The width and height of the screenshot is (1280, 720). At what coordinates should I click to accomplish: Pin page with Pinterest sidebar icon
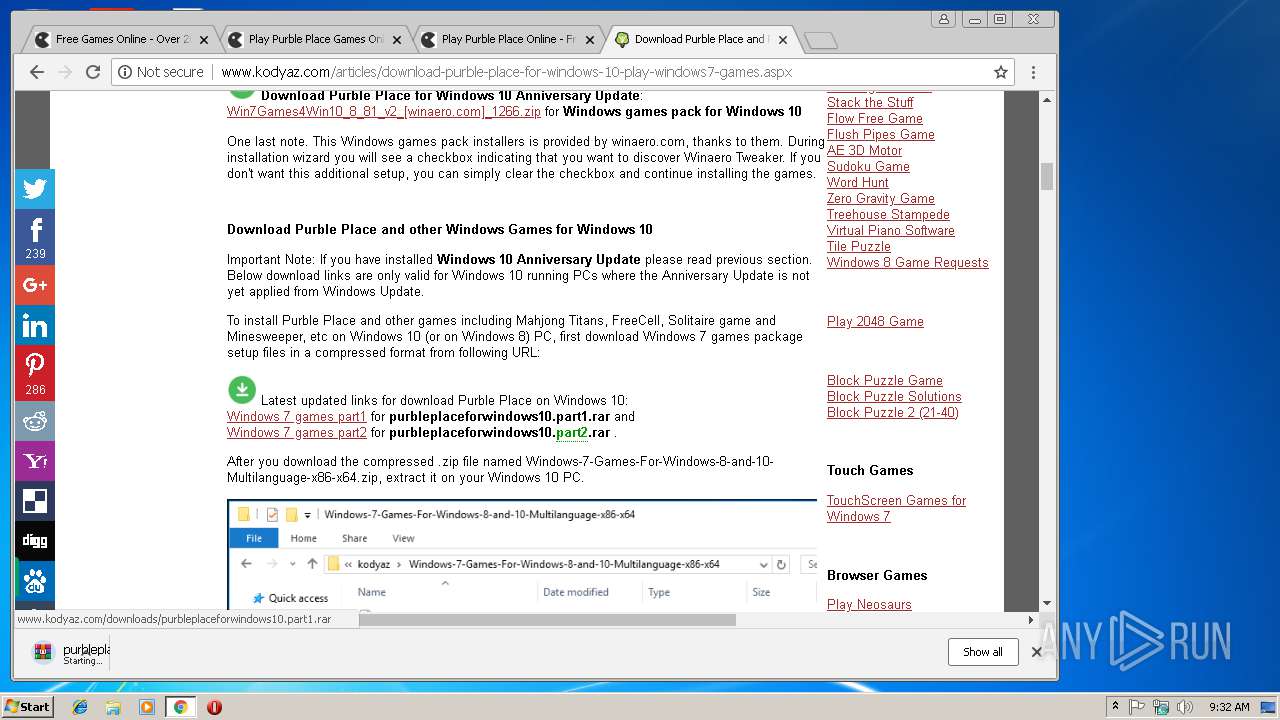tap(35, 373)
